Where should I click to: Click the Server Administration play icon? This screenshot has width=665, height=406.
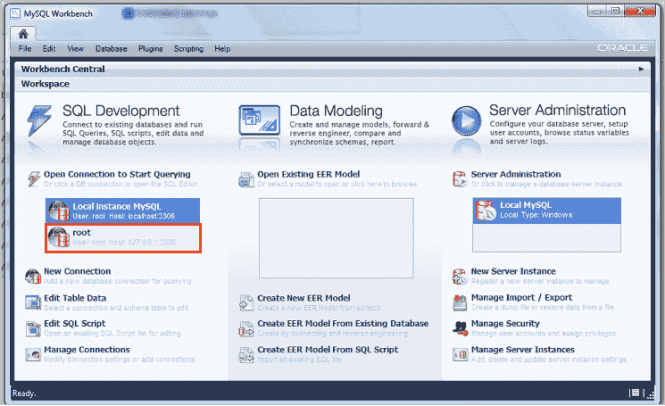pyautogui.click(x=466, y=121)
